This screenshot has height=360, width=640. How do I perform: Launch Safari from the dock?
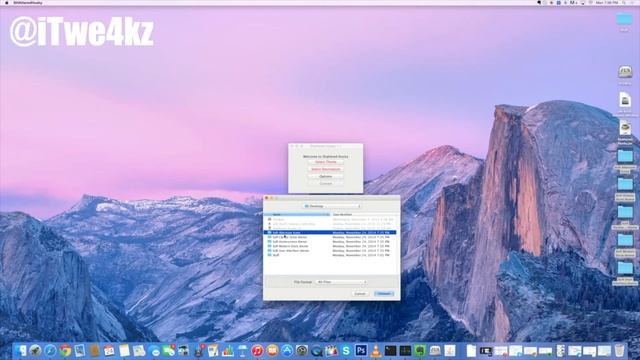click(50, 350)
